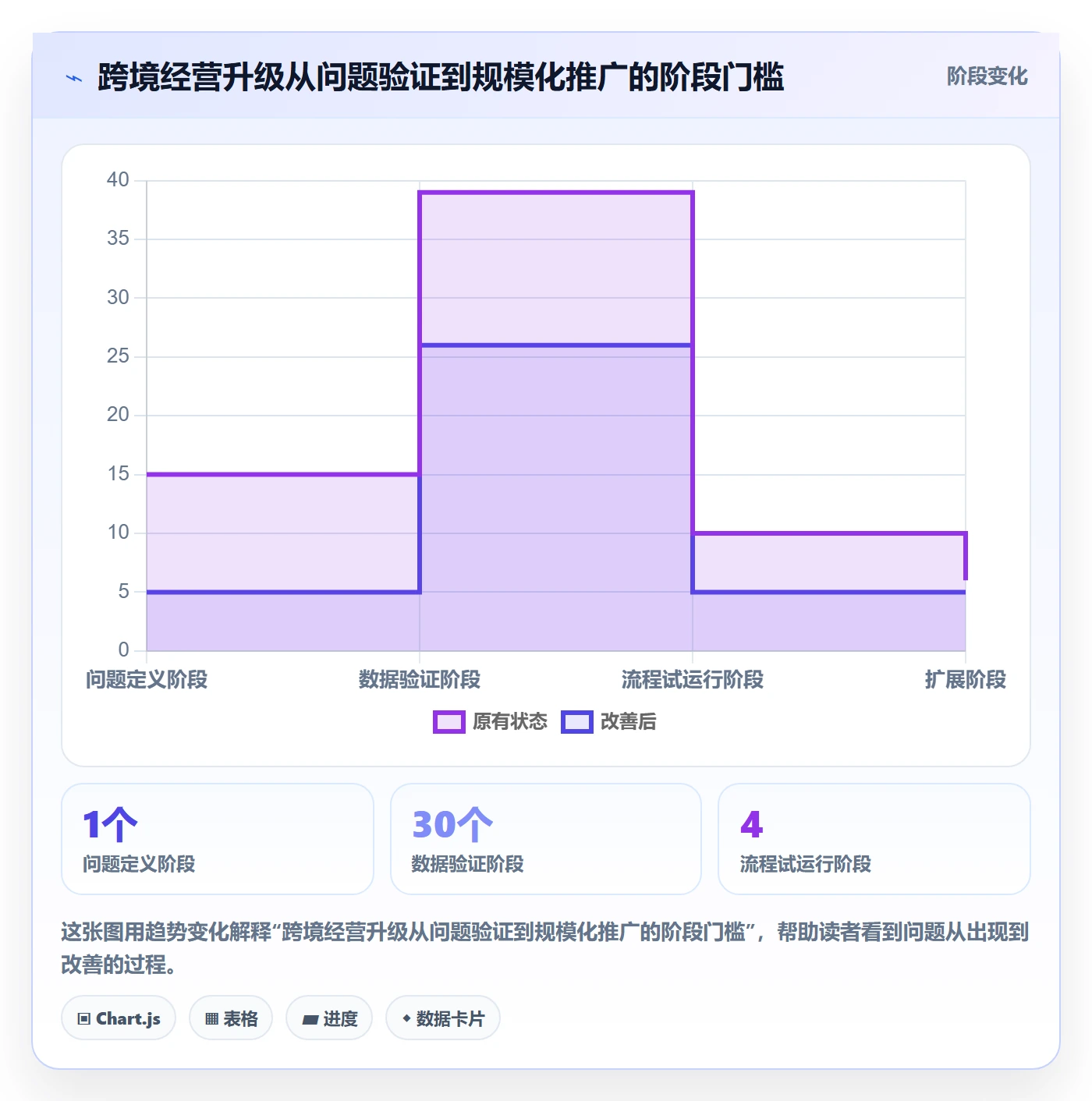Toggle the 改善后 legend swatch

click(x=577, y=722)
